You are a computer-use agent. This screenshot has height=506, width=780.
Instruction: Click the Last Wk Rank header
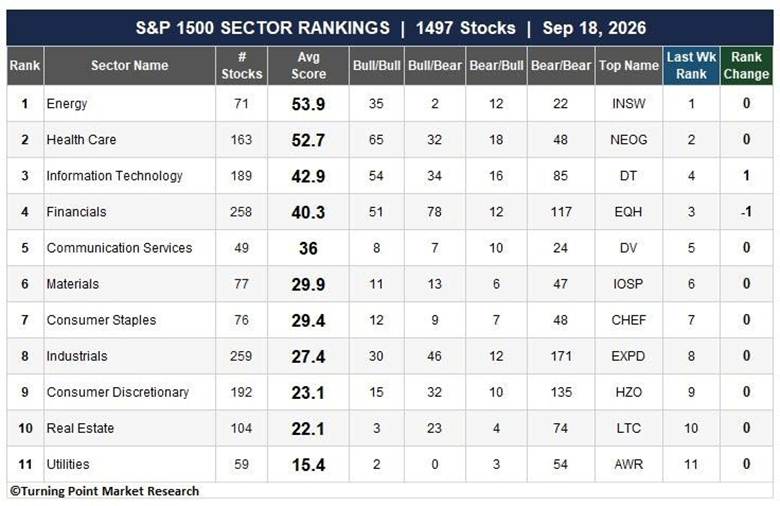(691, 65)
